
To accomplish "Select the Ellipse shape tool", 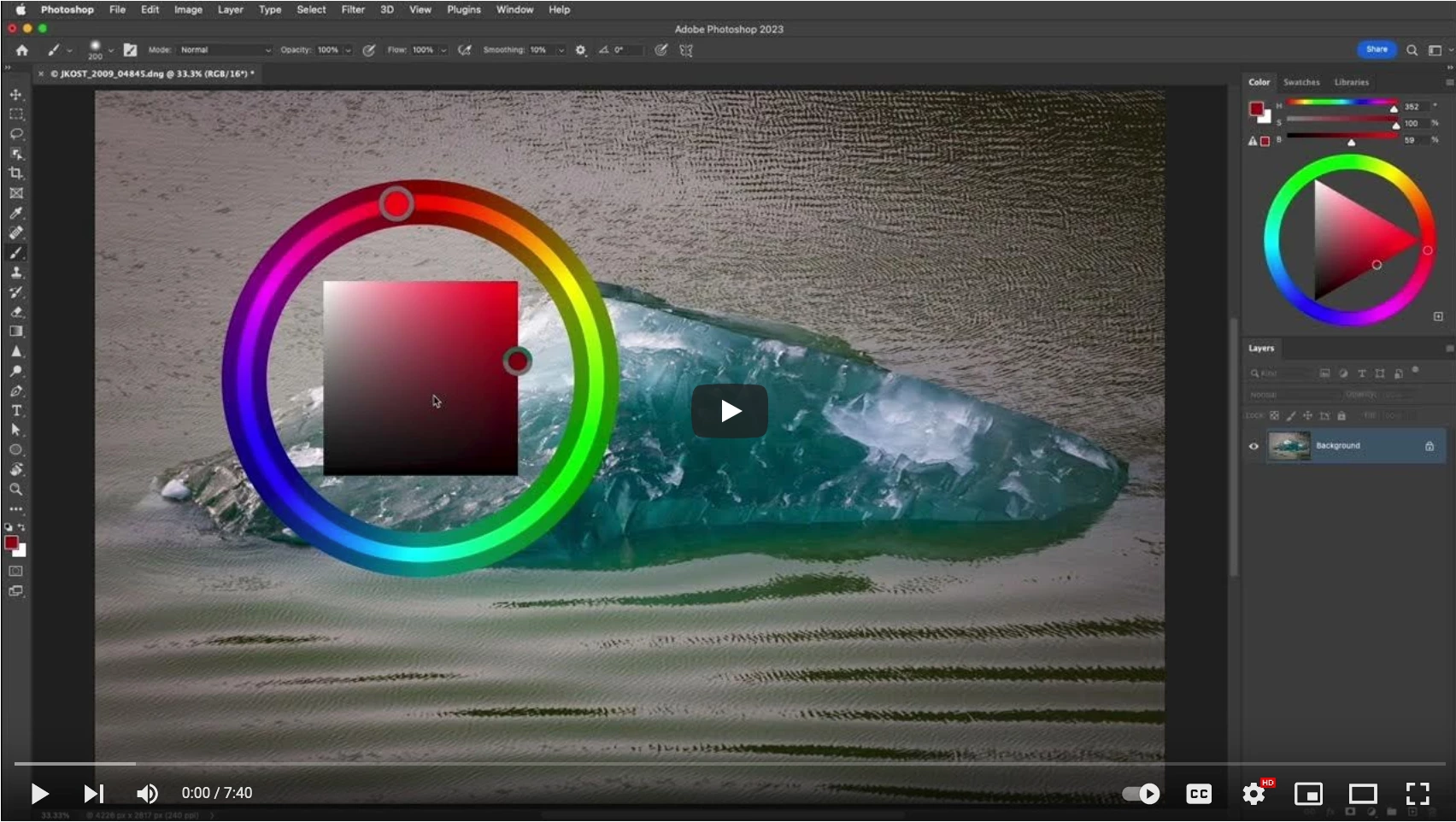I will click(16, 450).
